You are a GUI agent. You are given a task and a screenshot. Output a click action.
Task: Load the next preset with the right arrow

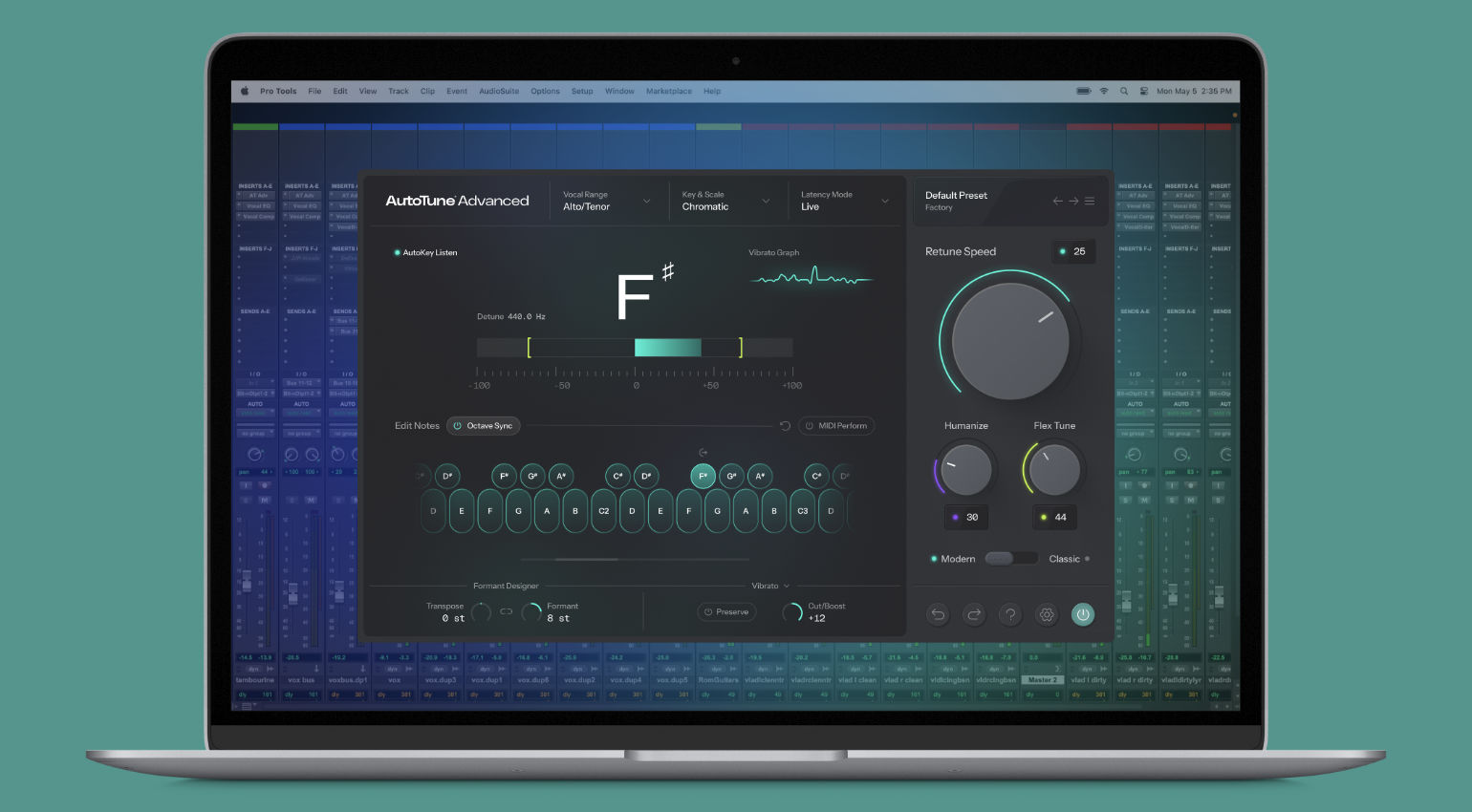point(1073,201)
